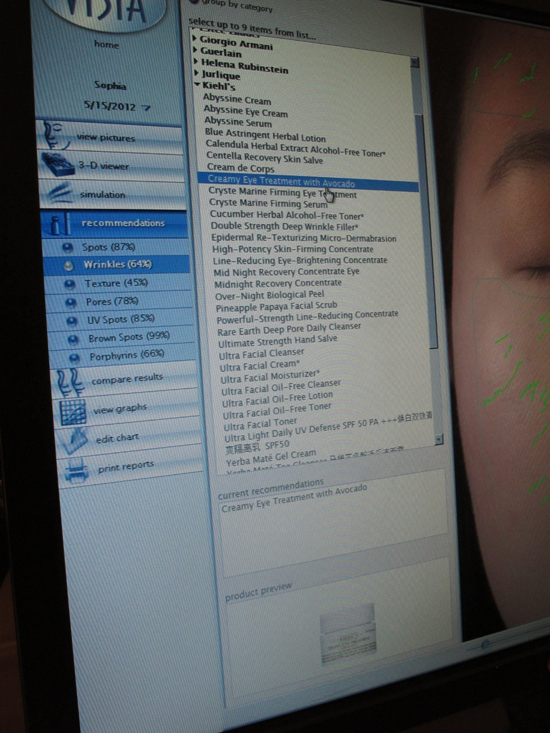550x733 pixels.
Task: Expand the Helena Rubinstein brand group
Action: (196, 61)
